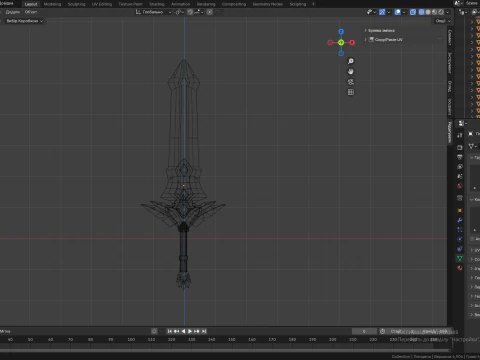480x360 pixels.
Task: Open the Object Constraints tab icon
Action: click(460, 249)
